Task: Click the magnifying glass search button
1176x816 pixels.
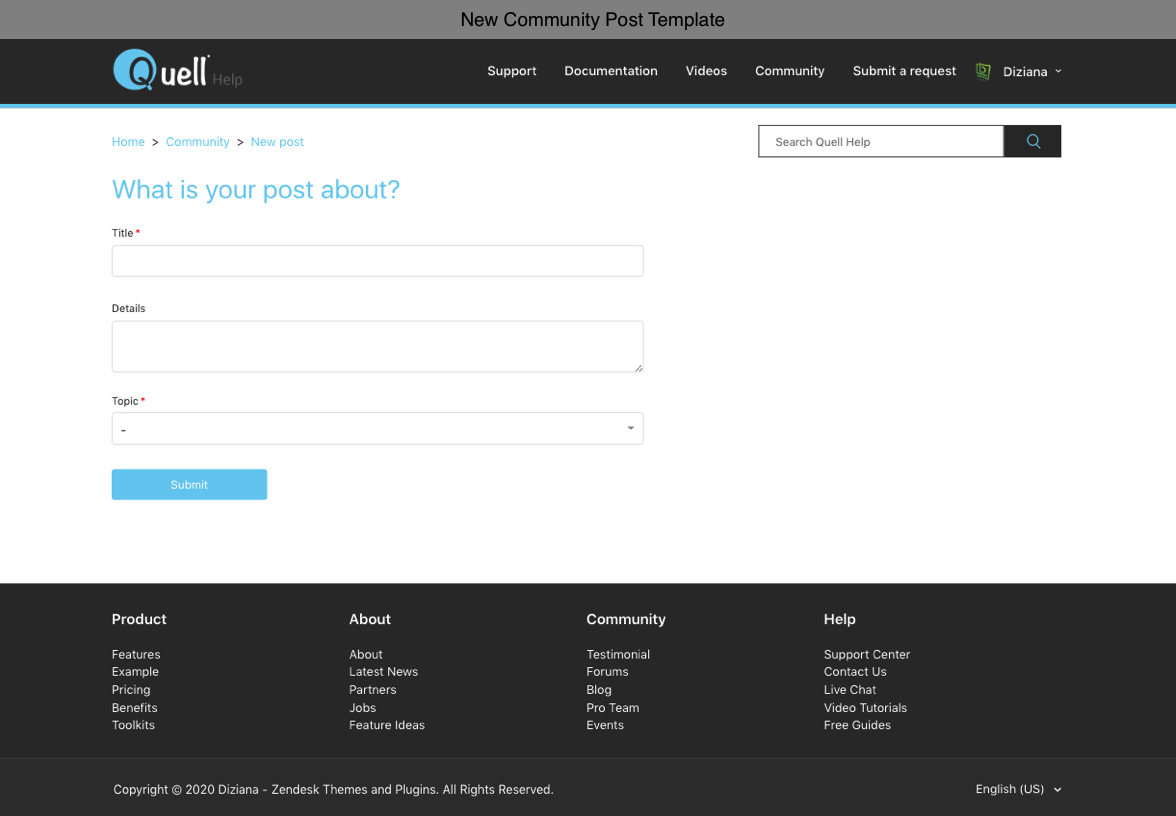Action: pyautogui.click(x=1032, y=142)
